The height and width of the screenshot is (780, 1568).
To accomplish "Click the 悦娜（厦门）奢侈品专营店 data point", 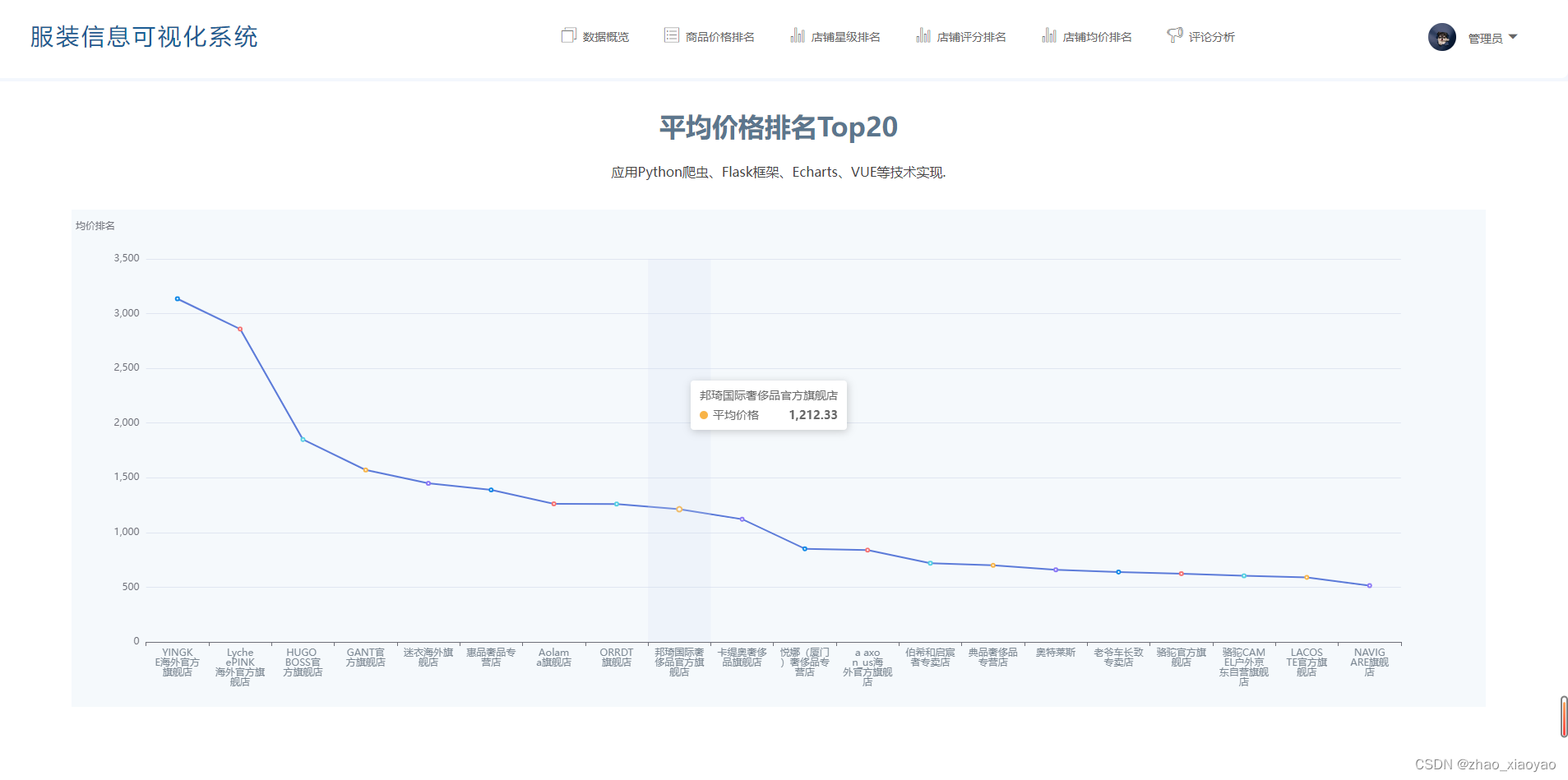I will (x=805, y=549).
